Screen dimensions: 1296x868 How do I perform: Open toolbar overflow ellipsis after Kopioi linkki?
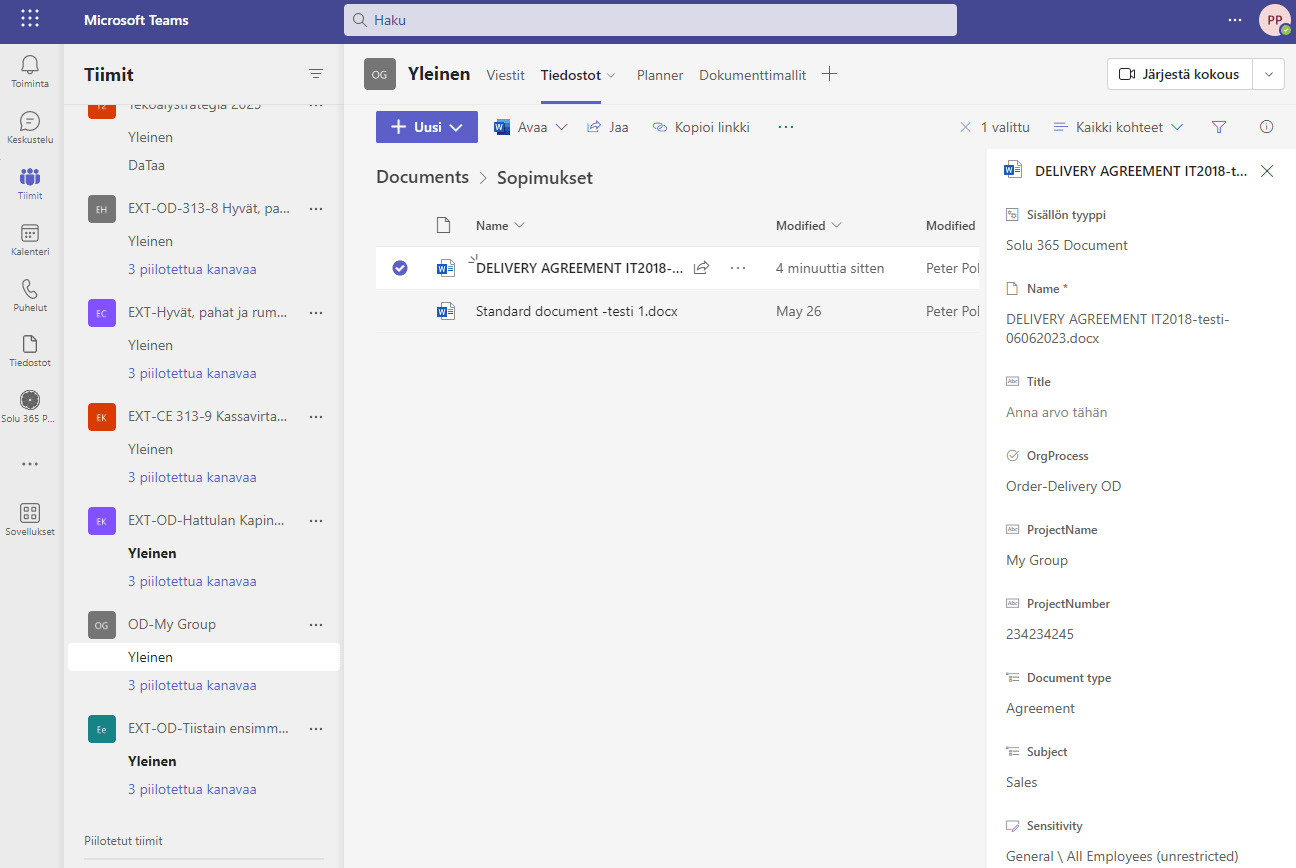[x=786, y=127]
